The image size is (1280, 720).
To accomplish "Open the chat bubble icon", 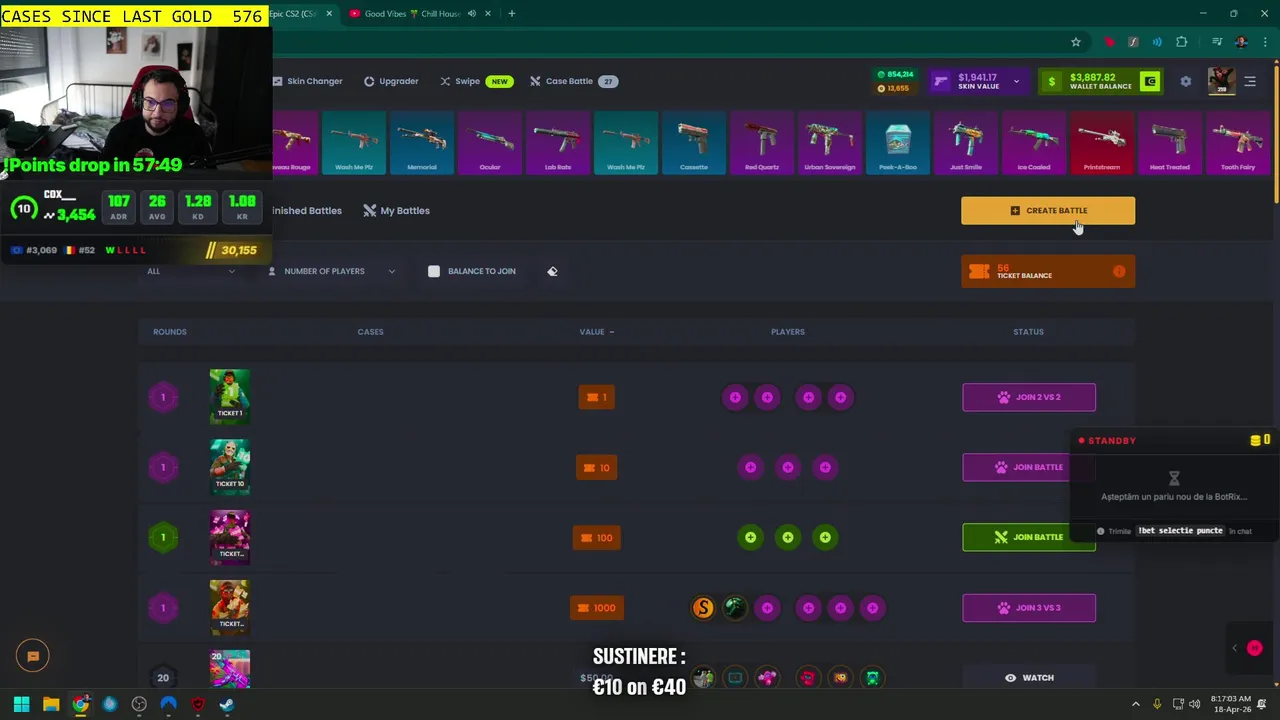I will (32, 656).
